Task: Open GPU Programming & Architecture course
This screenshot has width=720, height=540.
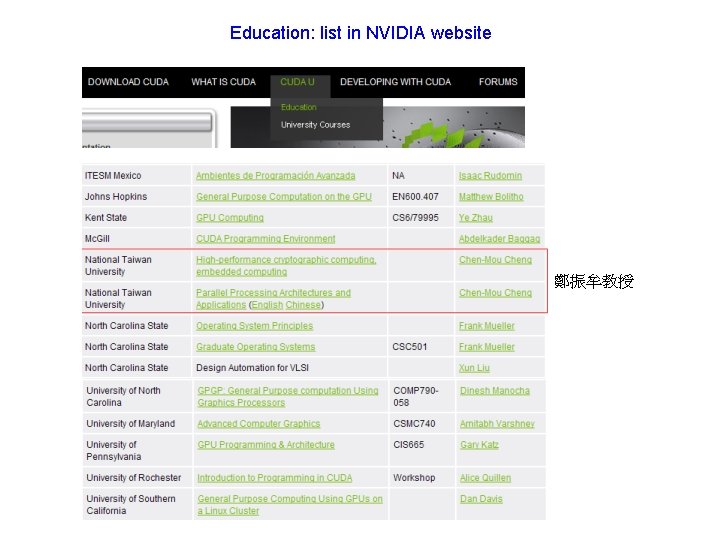Action: 266,445
